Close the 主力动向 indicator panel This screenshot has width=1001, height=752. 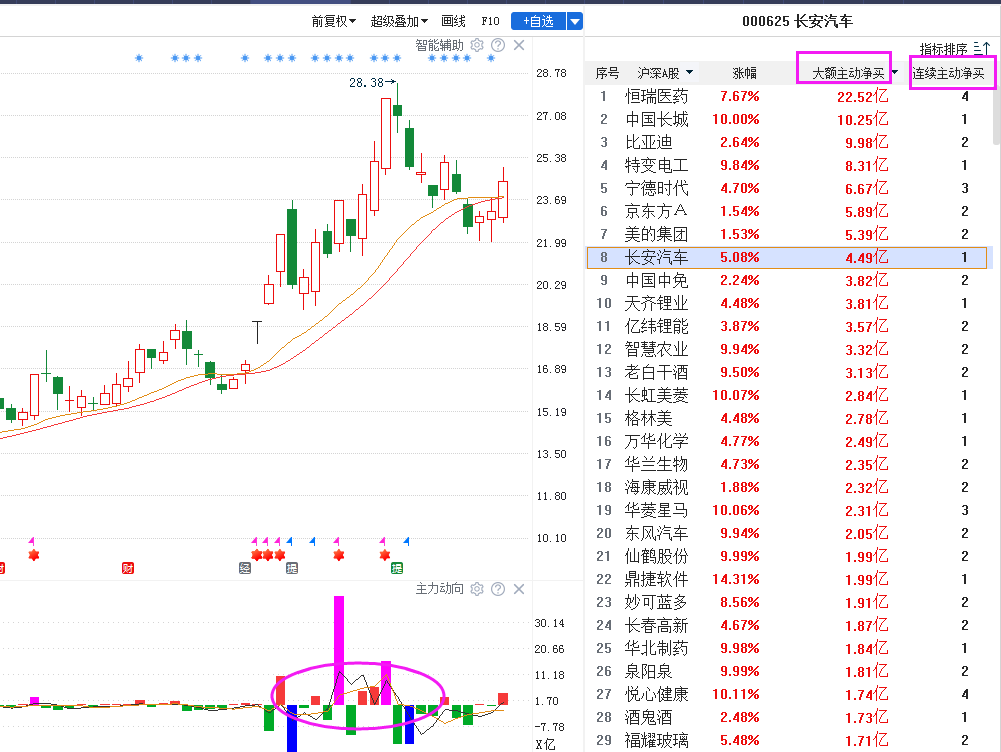(519, 589)
